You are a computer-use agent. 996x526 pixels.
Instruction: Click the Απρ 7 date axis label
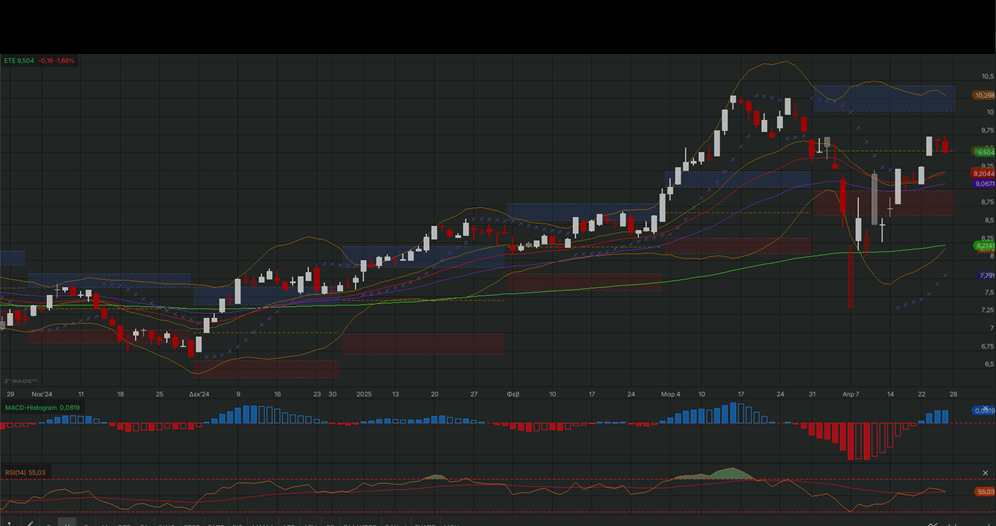[x=851, y=394]
